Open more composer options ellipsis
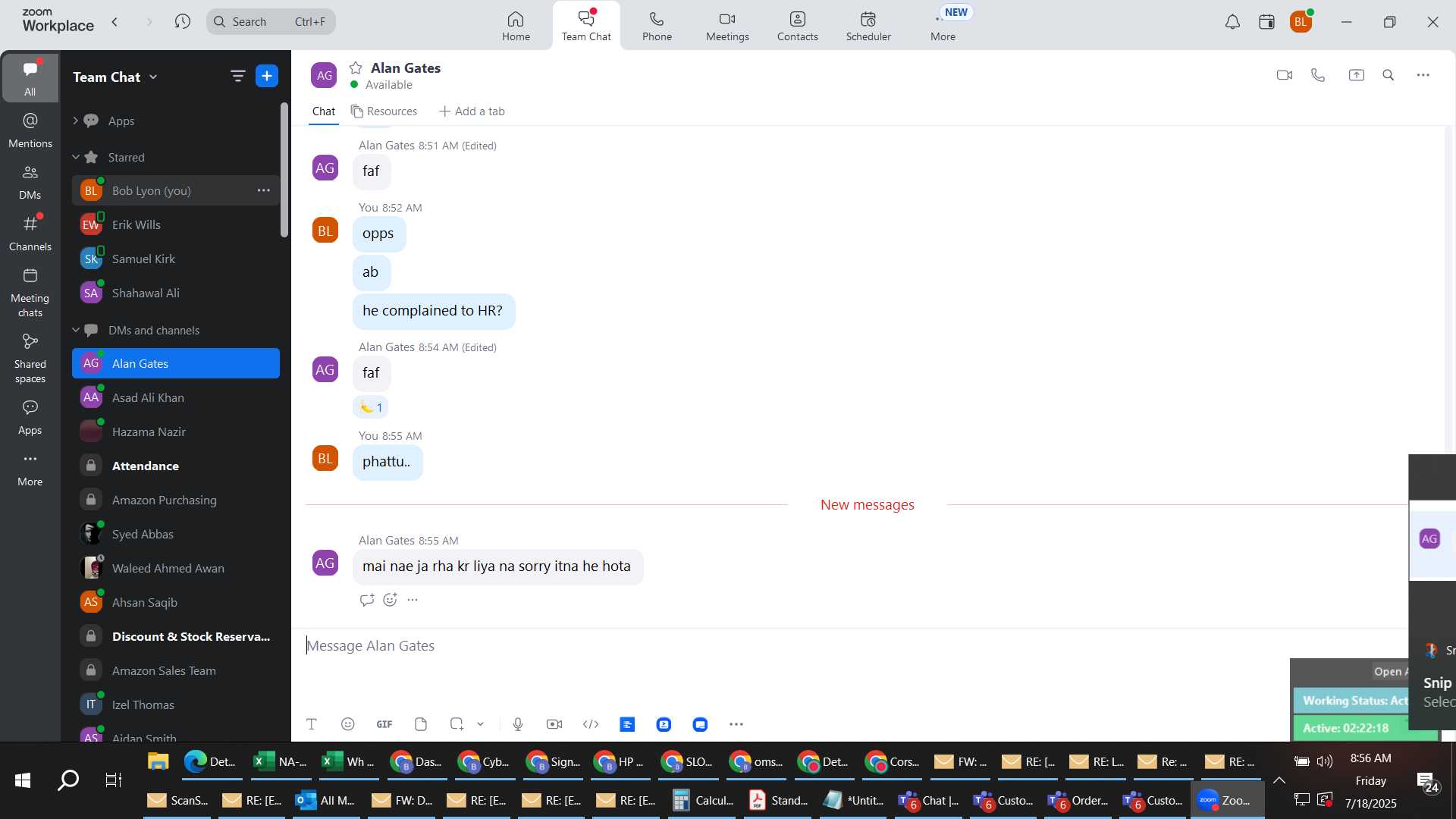Image resolution: width=1456 pixels, height=819 pixels. coord(736,724)
